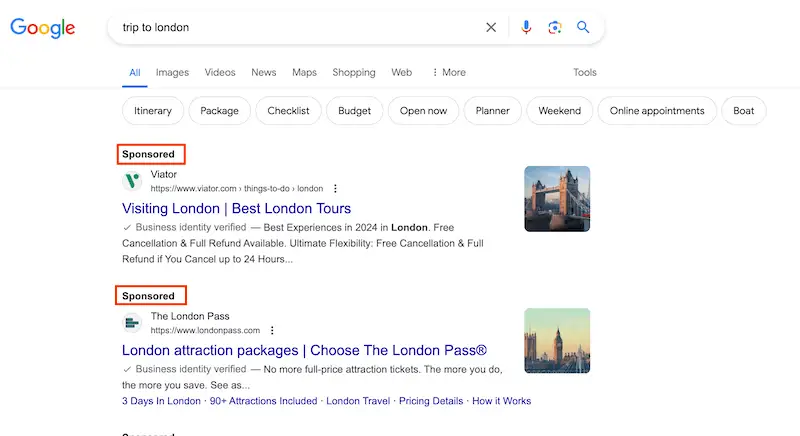The width and height of the screenshot is (800, 436).
Task: Click The London Pass favicon icon
Action: click(132, 323)
